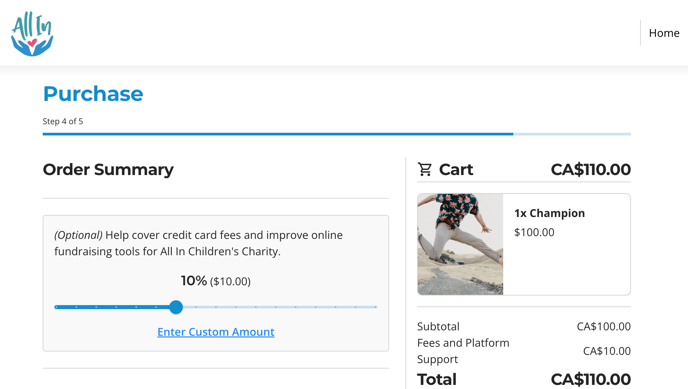Click the blue slider handle at 10%
688x389 pixels.
point(176,307)
